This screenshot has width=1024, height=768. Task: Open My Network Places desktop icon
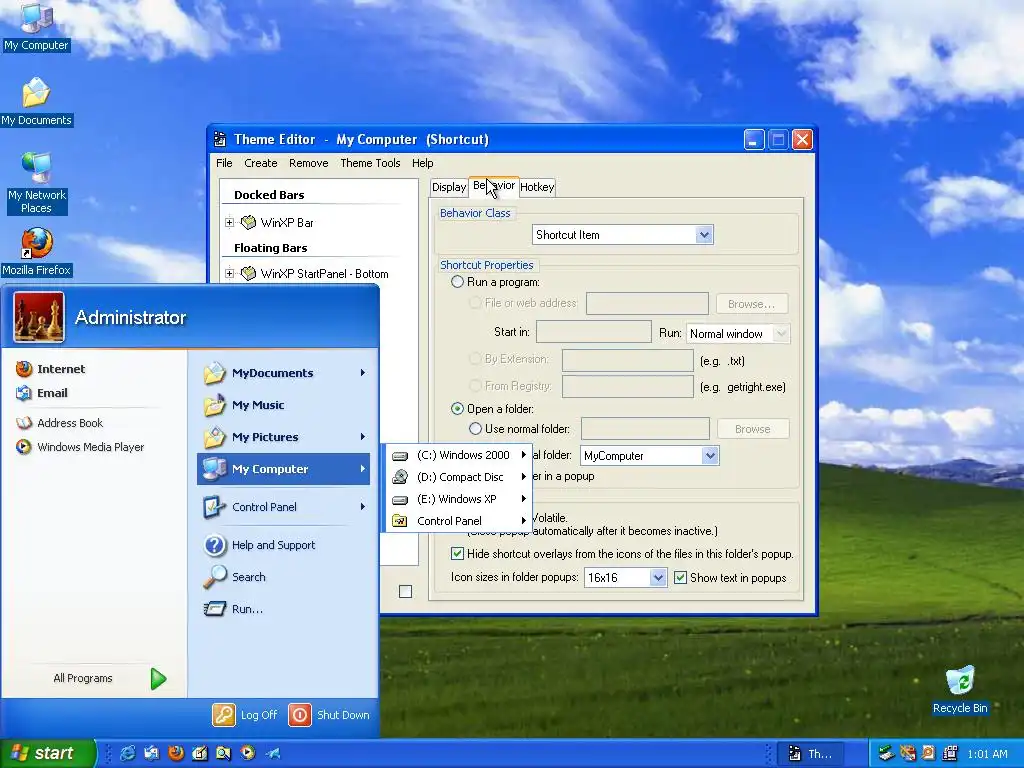(x=37, y=183)
